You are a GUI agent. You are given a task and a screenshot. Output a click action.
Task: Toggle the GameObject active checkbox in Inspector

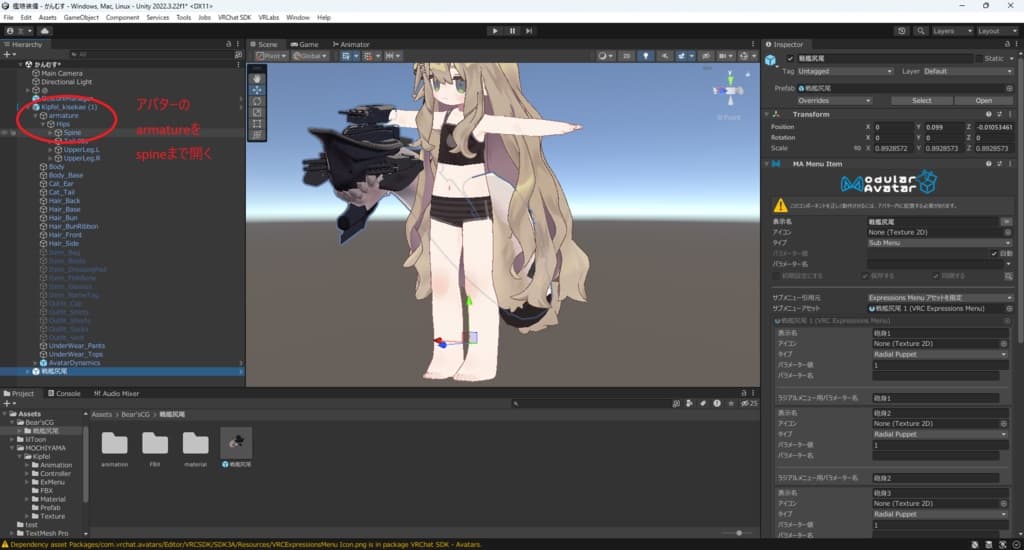click(790, 59)
